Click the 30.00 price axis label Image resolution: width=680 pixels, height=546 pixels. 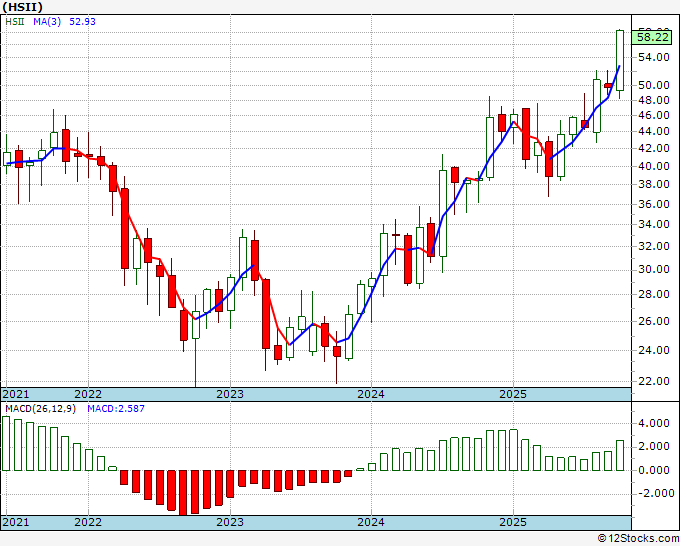click(653, 269)
